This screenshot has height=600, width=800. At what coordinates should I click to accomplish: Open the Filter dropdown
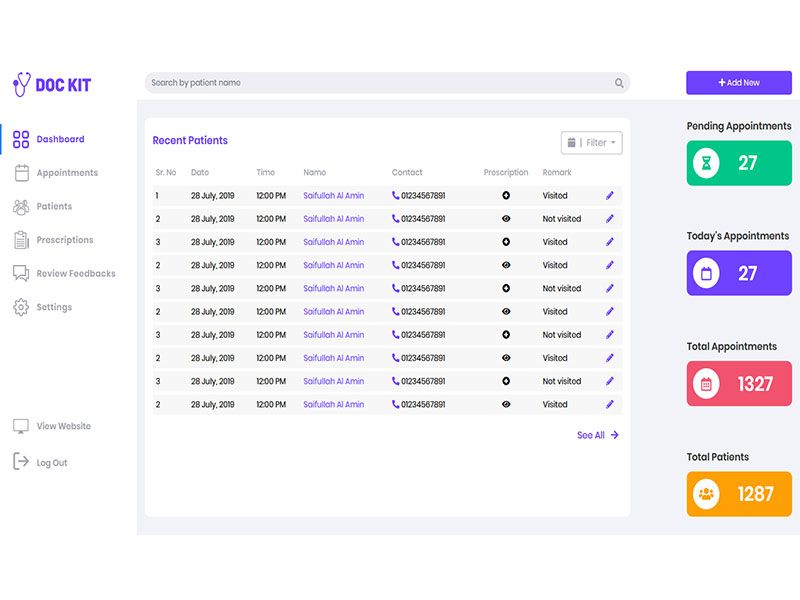(592, 143)
